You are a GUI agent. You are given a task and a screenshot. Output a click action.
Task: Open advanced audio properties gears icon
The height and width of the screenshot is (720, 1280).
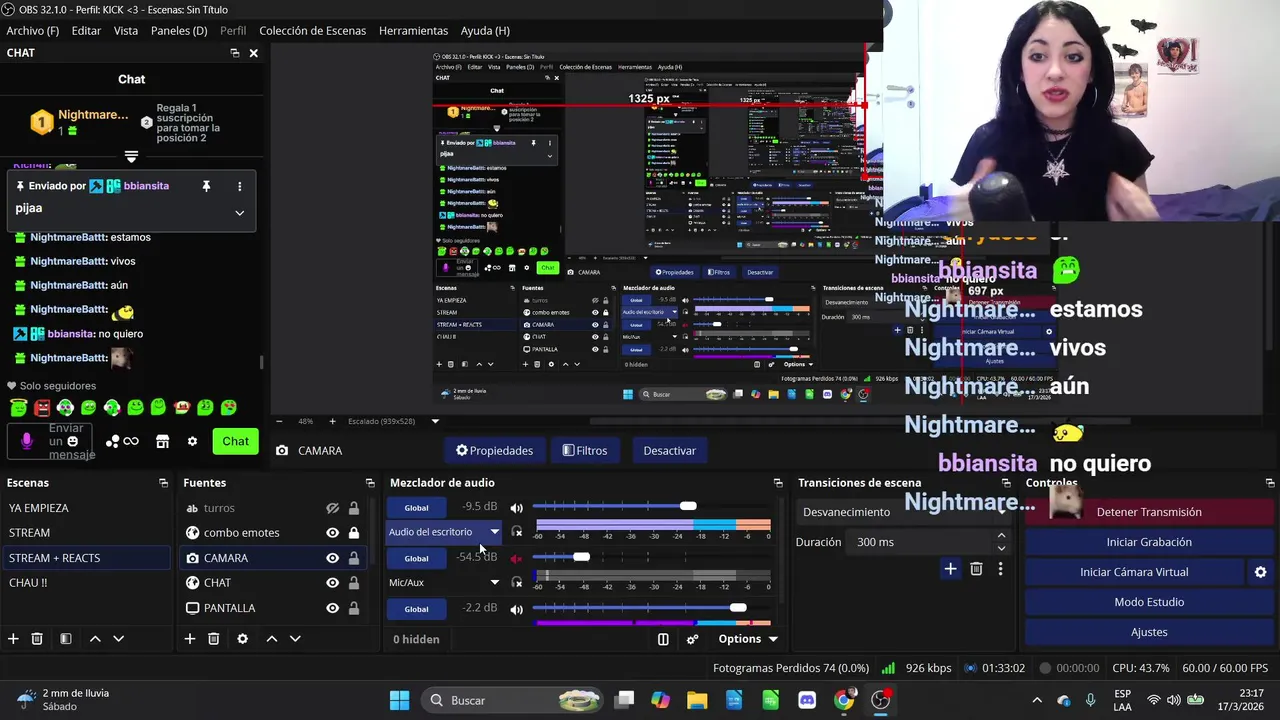tap(692, 639)
